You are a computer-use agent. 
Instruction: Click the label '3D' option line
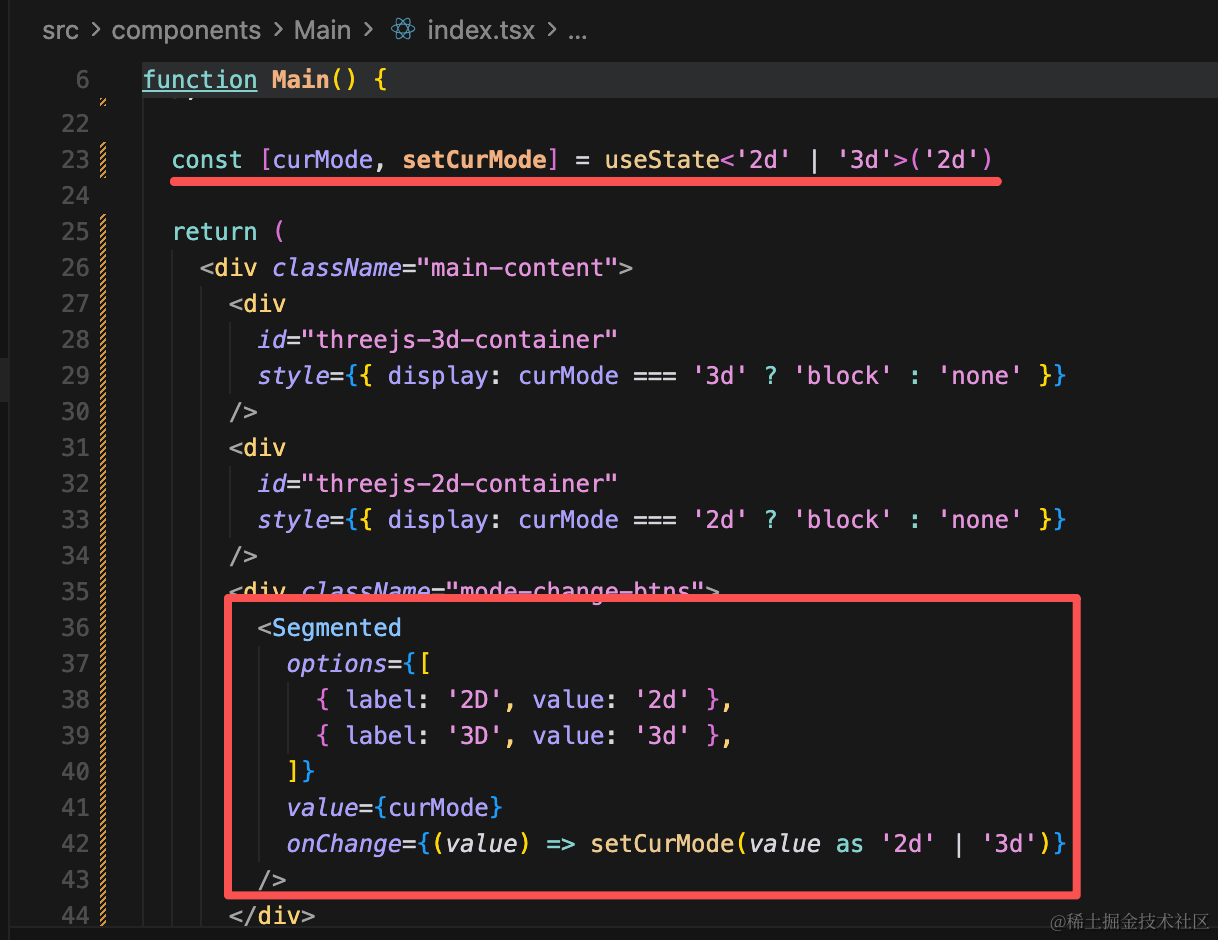524,736
